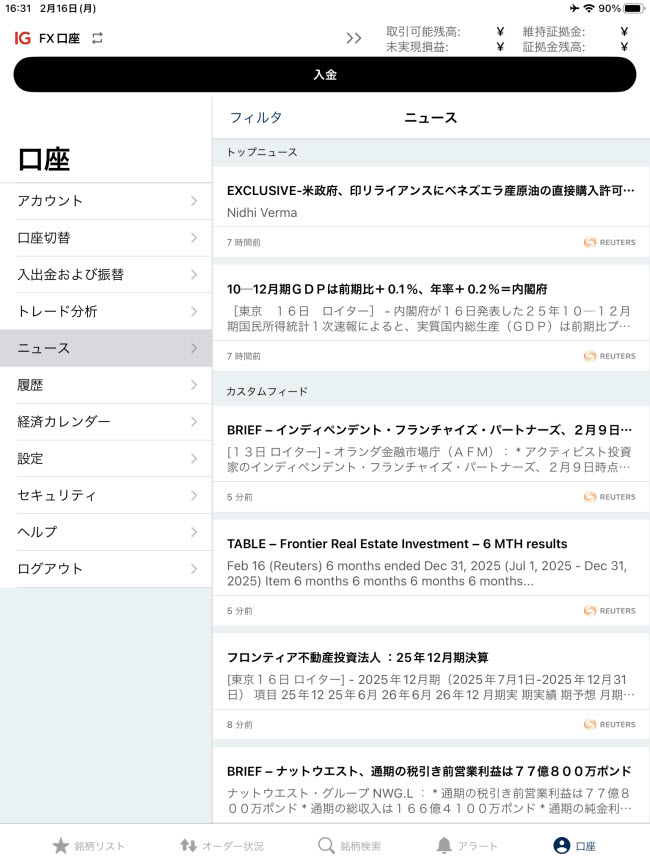
Task: Click the chevron beside 設定
Action: pos(194,458)
